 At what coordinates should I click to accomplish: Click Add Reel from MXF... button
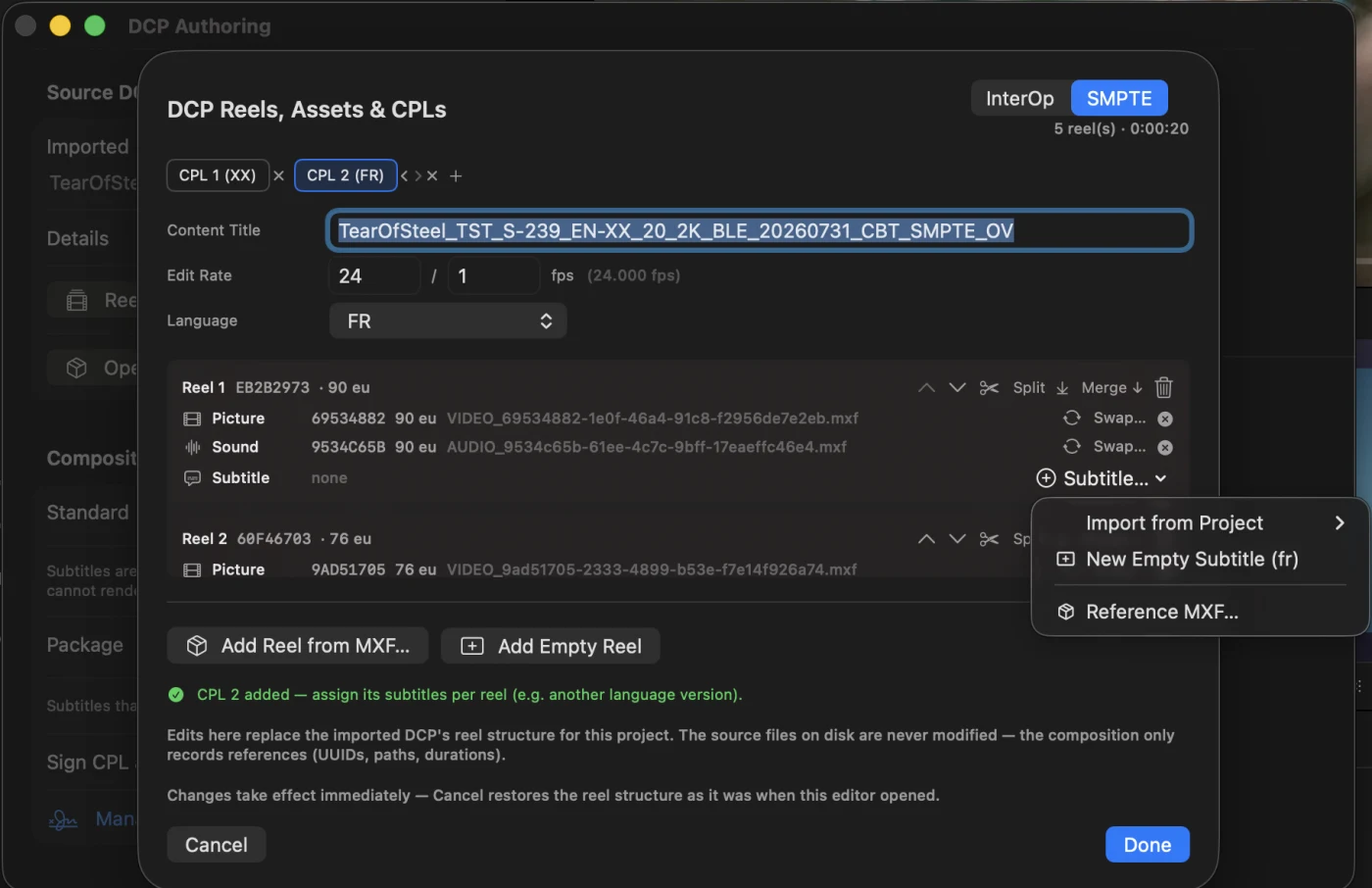coord(298,646)
